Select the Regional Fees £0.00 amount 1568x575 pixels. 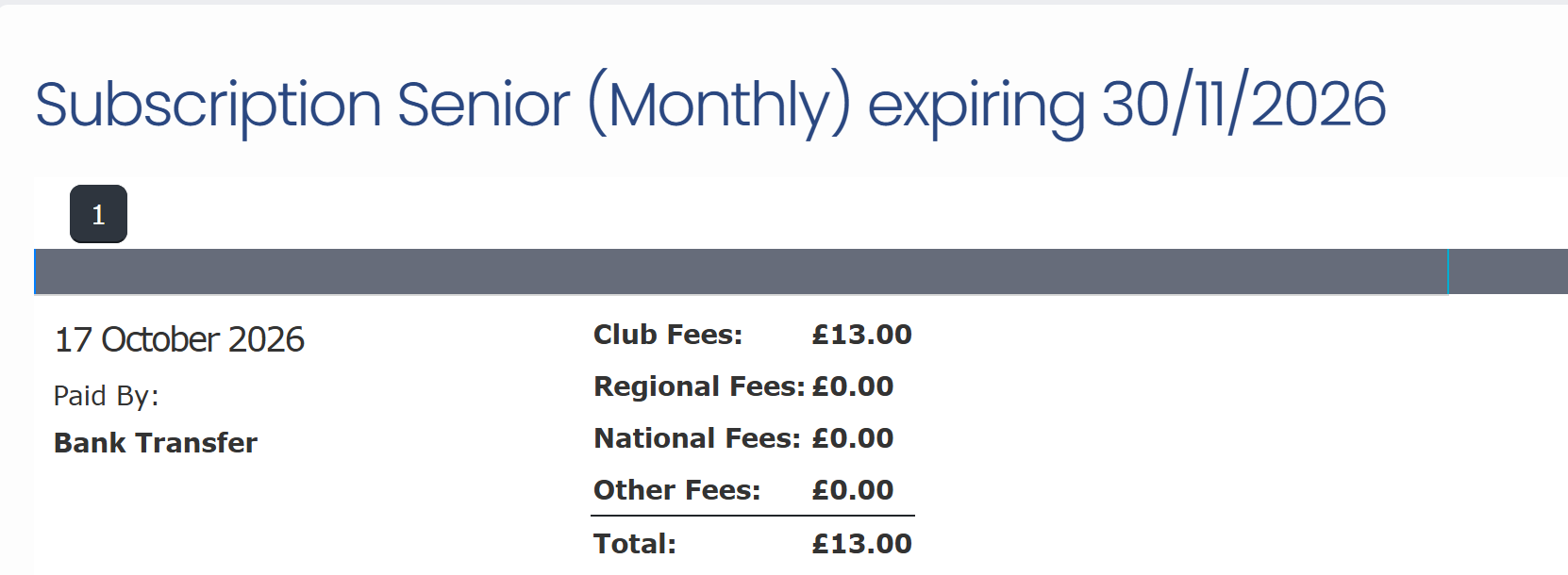coord(853,386)
